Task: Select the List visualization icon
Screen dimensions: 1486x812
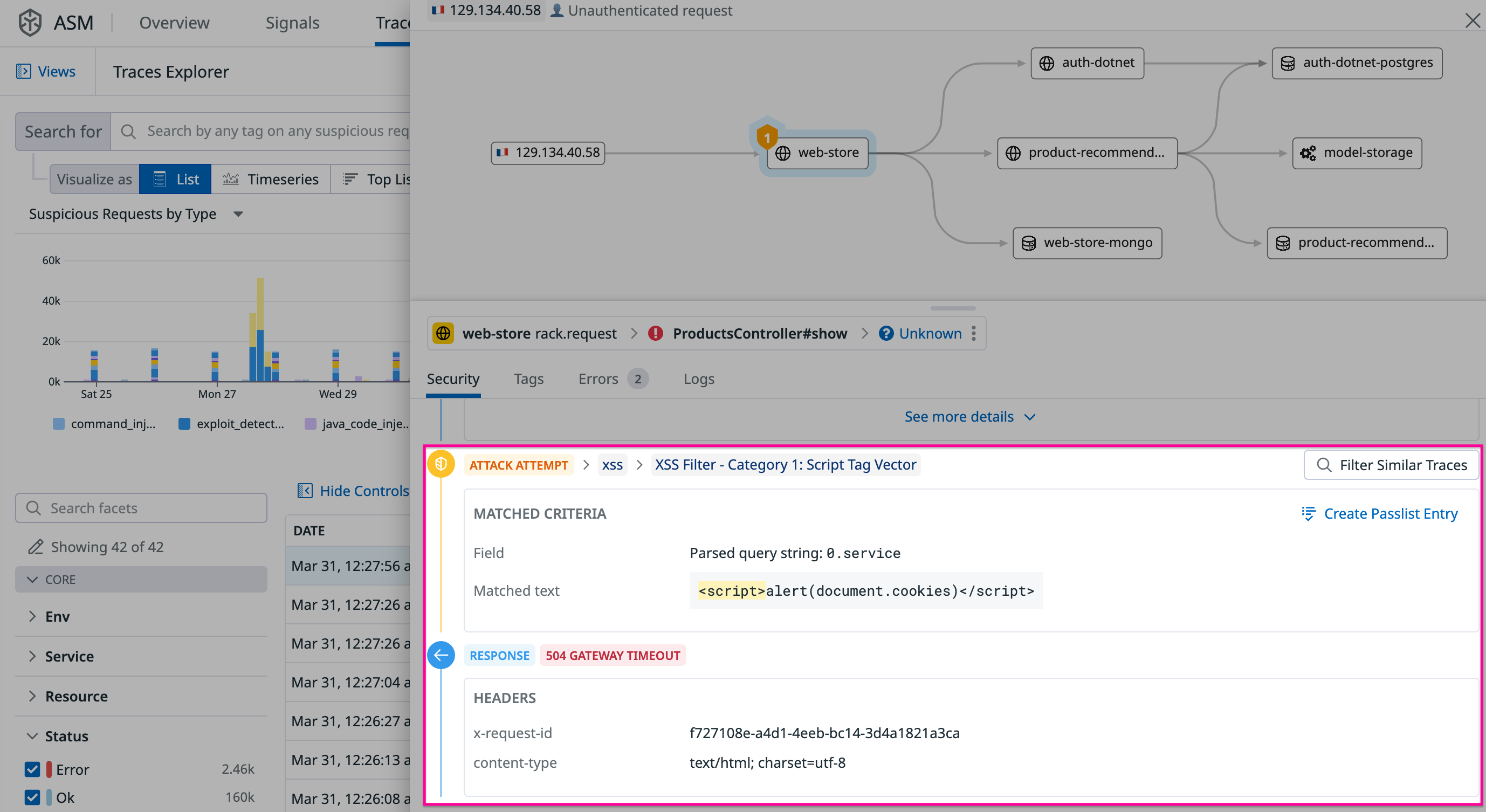Action: 160,179
